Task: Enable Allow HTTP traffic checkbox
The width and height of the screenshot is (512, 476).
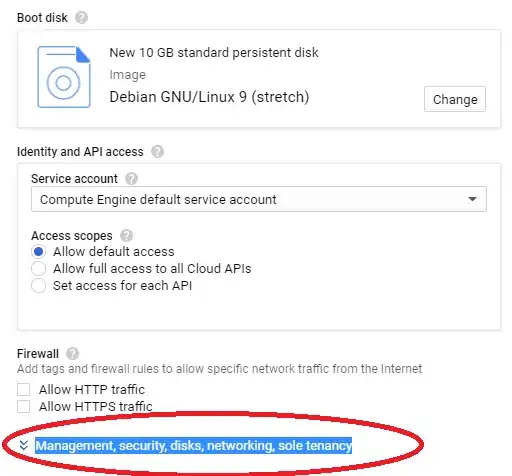Action: click(23, 389)
